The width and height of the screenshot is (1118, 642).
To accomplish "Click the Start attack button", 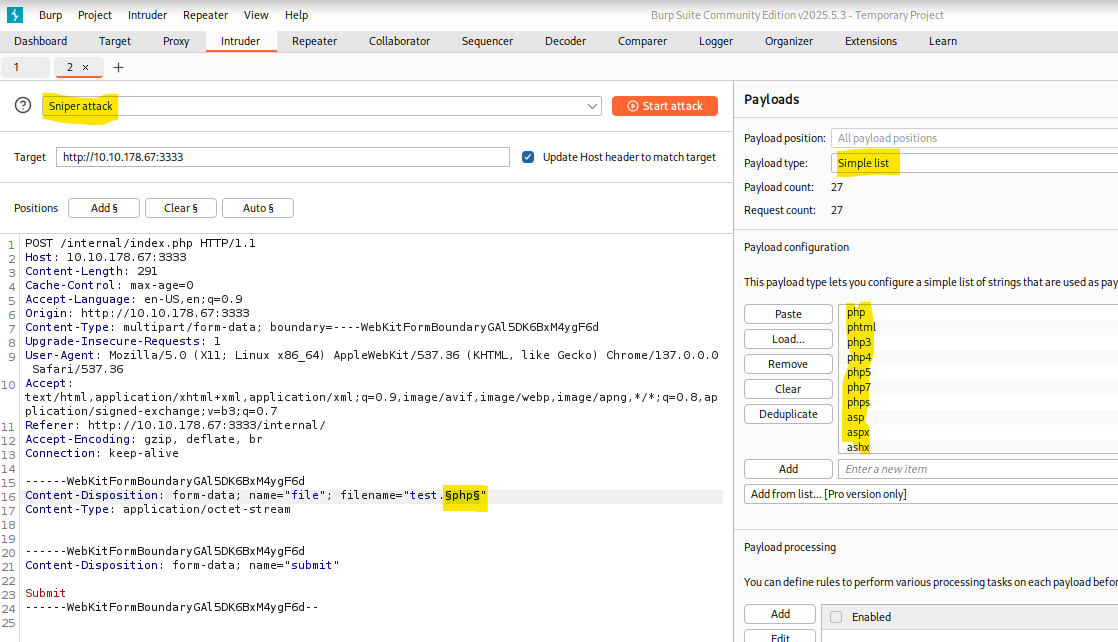I will pos(665,106).
